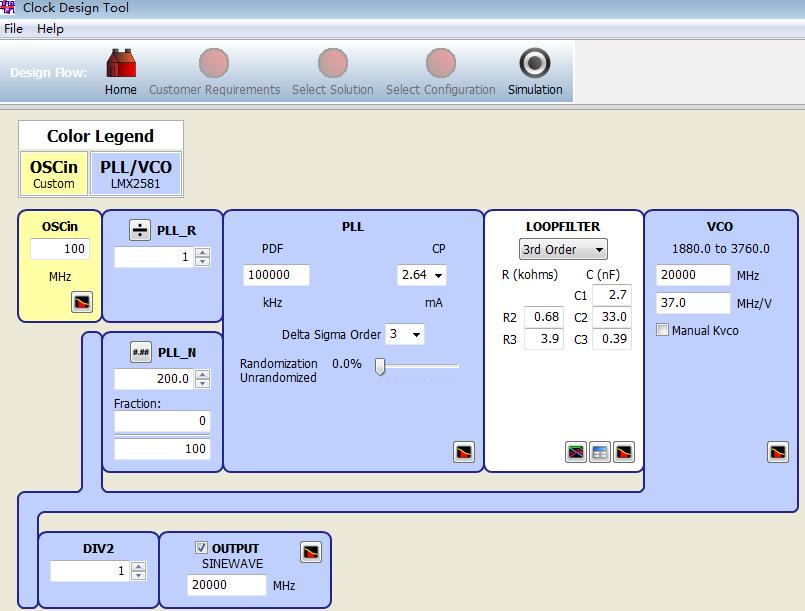Click VCO Kvco gain field
The height and width of the screenshot is (611, 805).
pyautogui.click(x=693, y=303)
